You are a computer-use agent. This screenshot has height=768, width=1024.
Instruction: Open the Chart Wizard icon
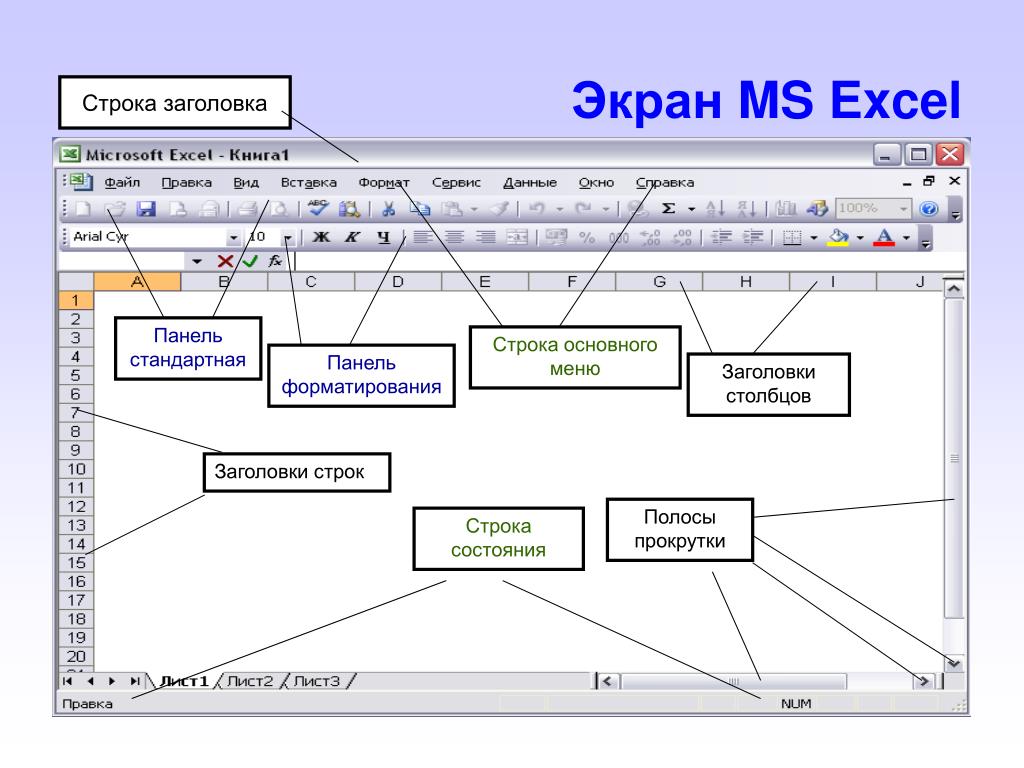pyautogui.click(x=786, y=209)
